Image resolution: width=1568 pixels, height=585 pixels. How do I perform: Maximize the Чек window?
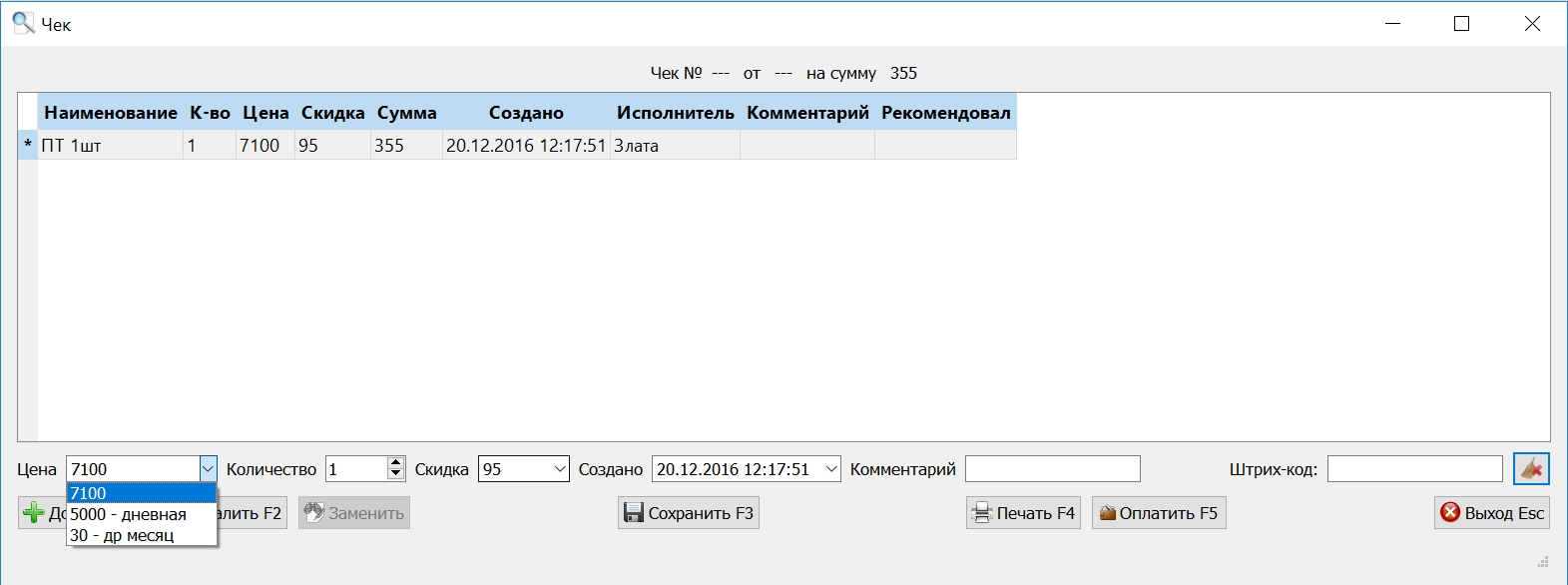(x=1461, y=23)
